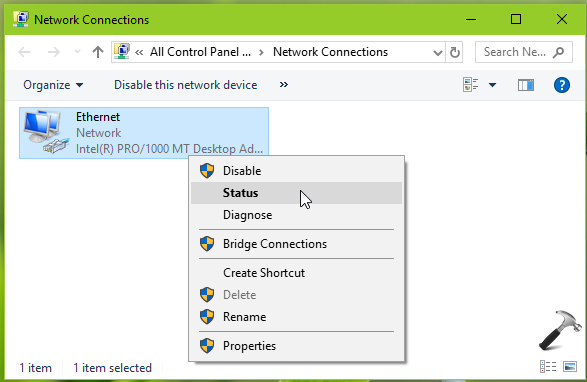Click the refresh icon in address bar
The height and width of the screenshot is (382, 587).
coord(454,52)
